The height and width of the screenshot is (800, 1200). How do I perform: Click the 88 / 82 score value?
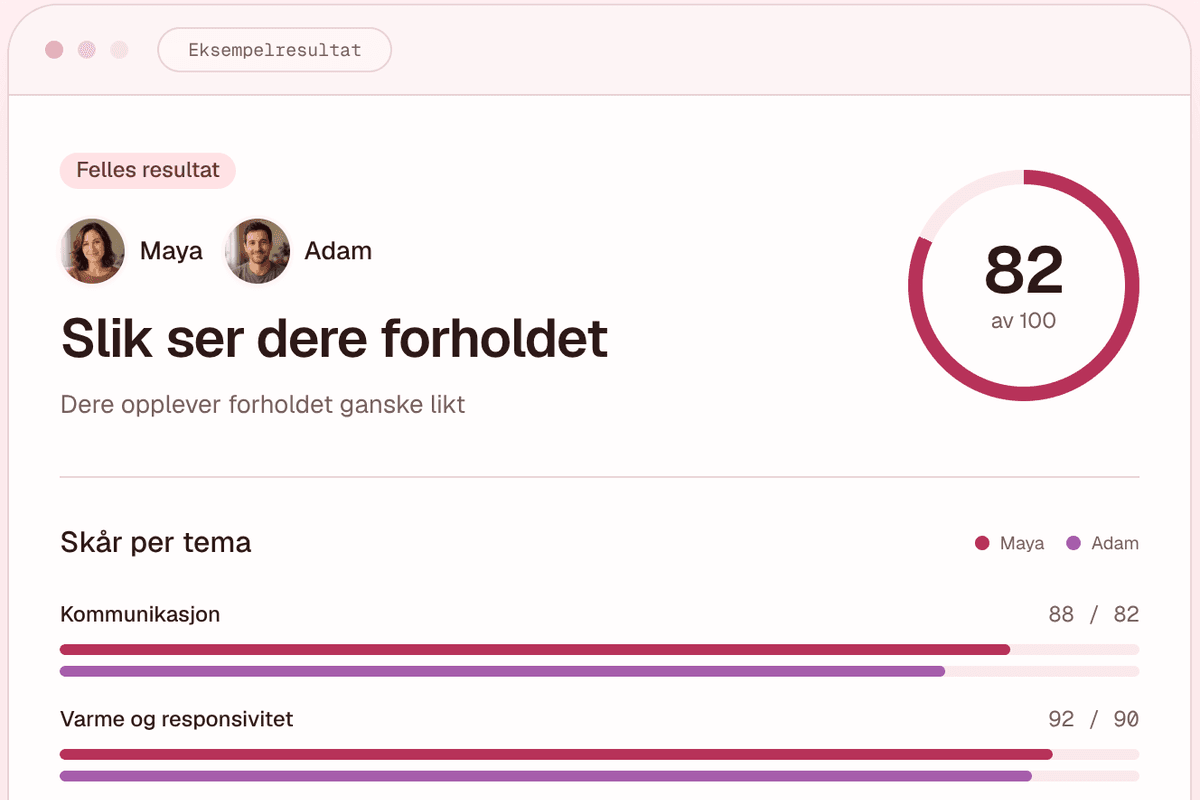[x=1094, y=614]
